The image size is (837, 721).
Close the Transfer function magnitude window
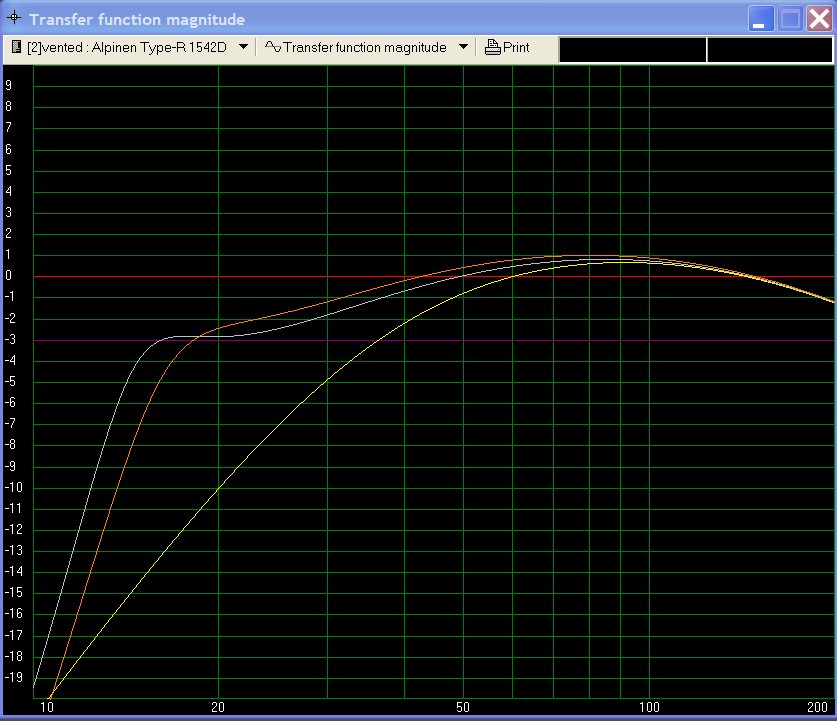[819, 19]
